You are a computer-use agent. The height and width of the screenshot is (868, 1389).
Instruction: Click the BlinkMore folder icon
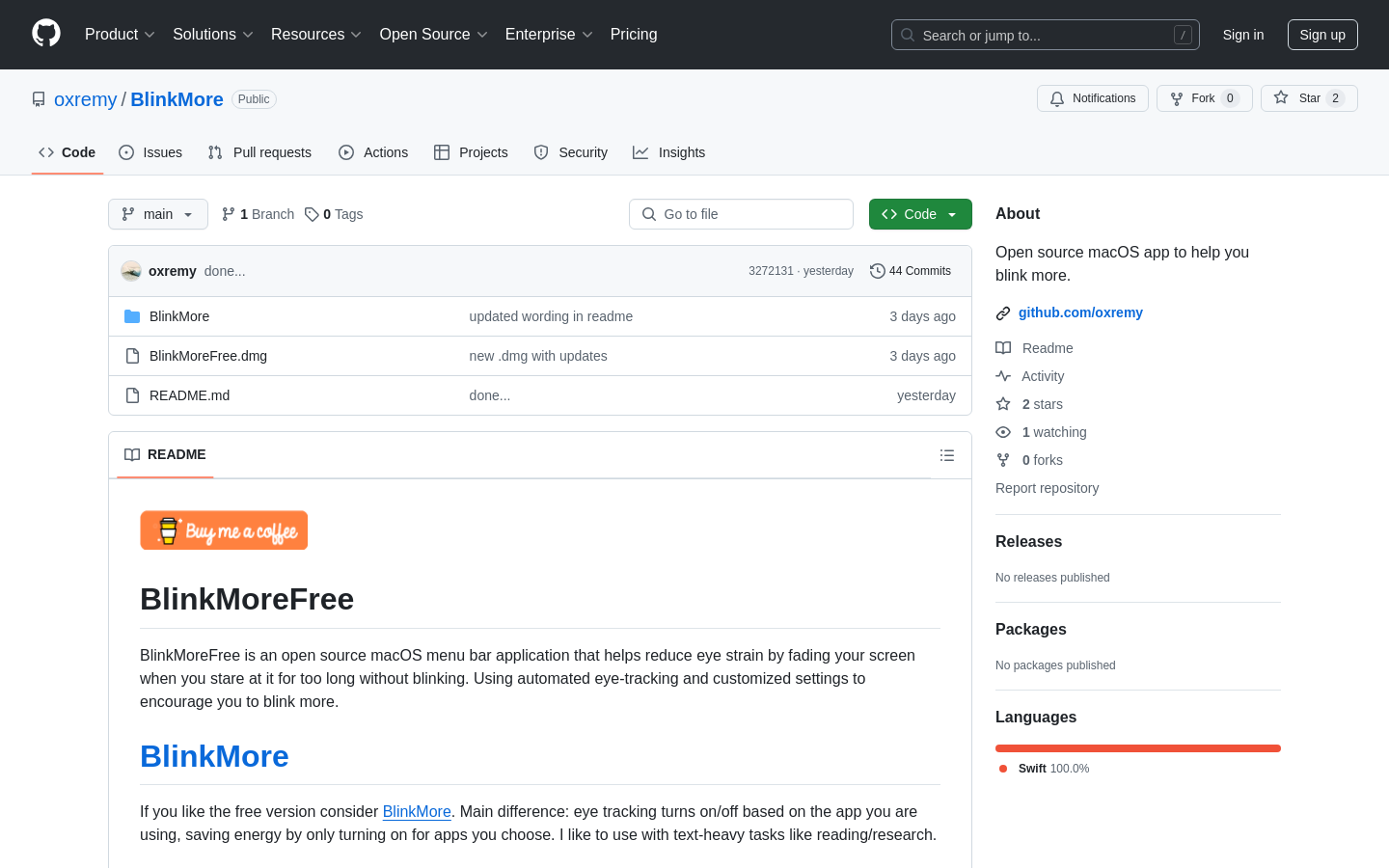pyautogui.click(x=132, y=316)
